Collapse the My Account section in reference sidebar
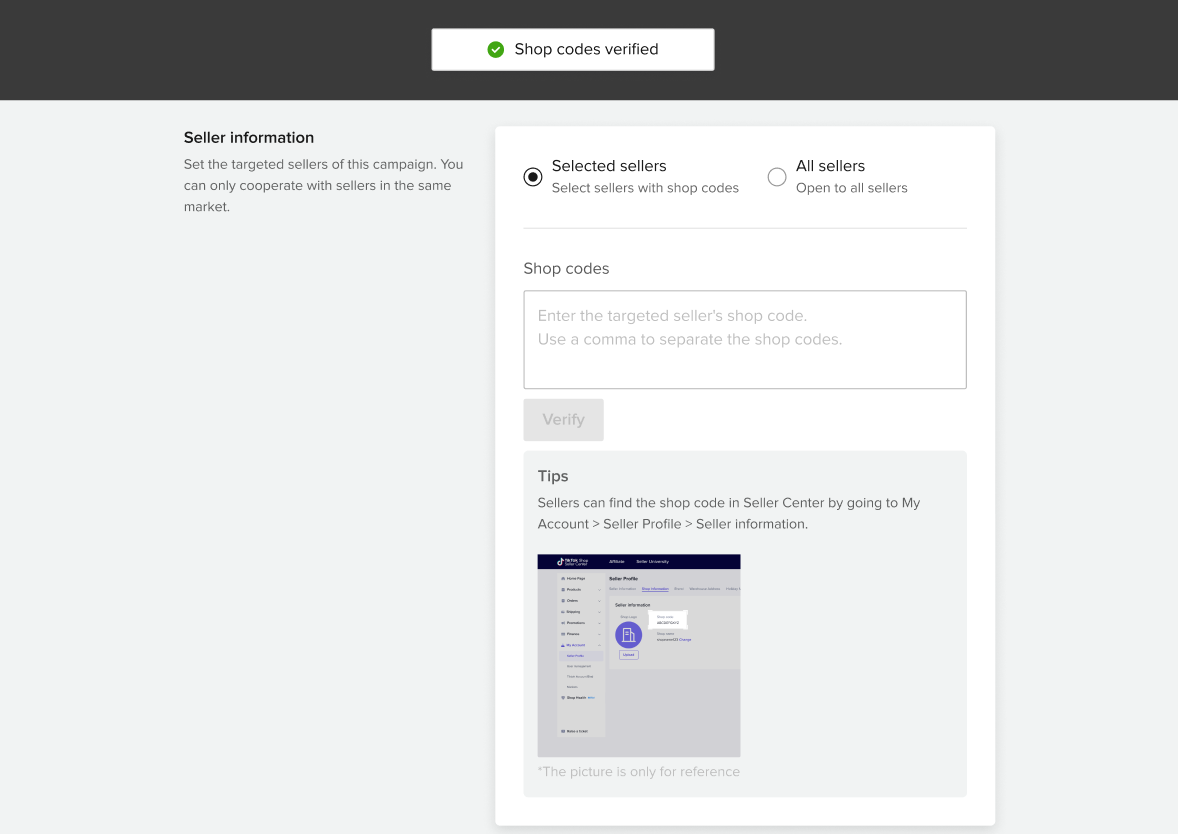Image resolution: width=1178 pixels, height=834 pixels. tap(599, 645)
